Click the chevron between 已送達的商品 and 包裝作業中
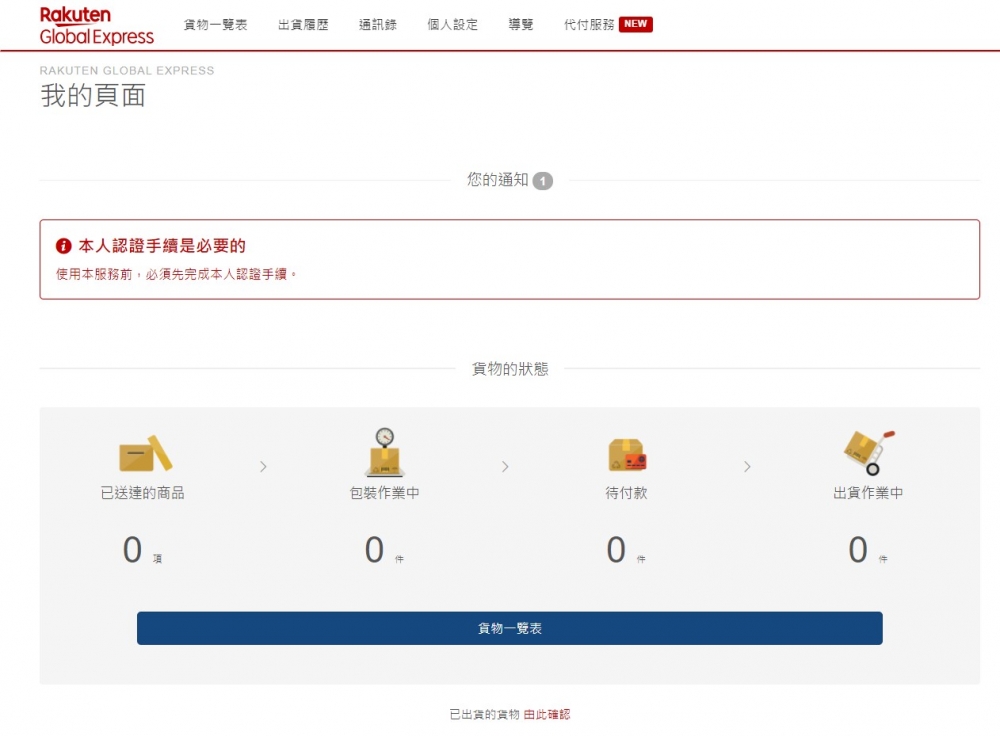This screenshot has height=736, width=1000. click(263, 466)
